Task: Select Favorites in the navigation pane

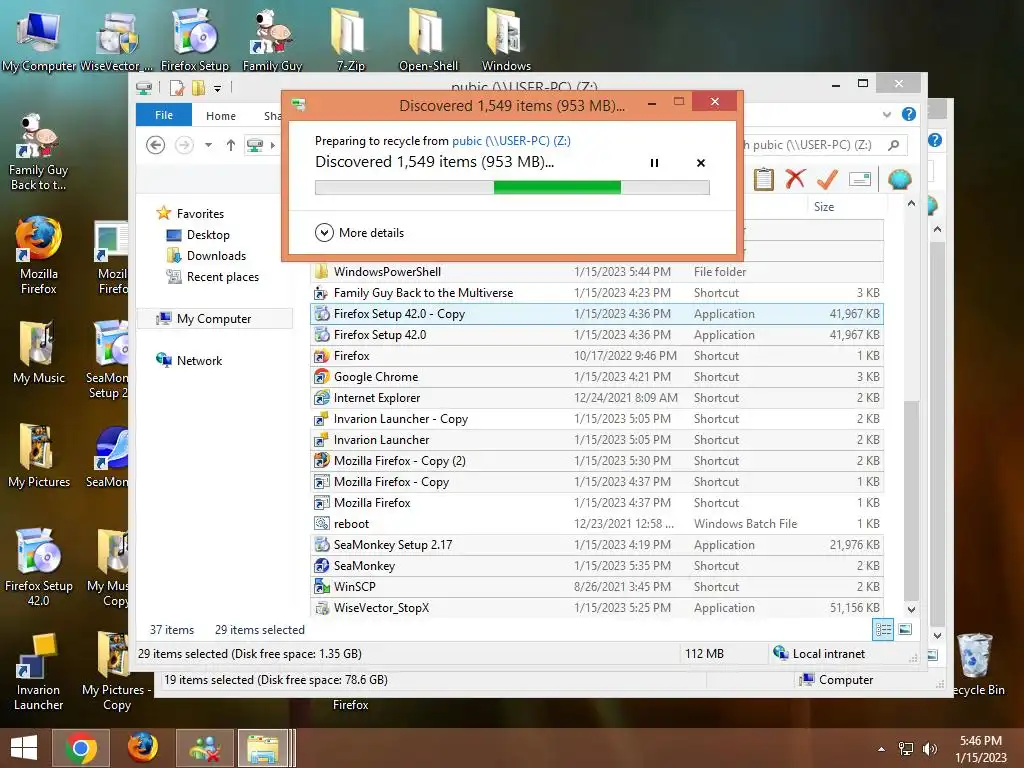Action: (x=200, y=214)
